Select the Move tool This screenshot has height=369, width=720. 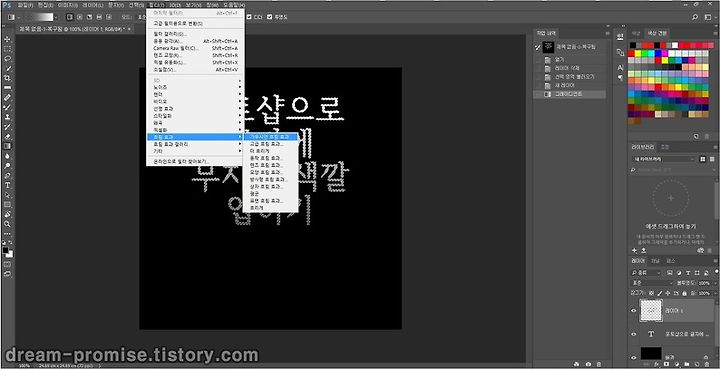coord(7,39)
